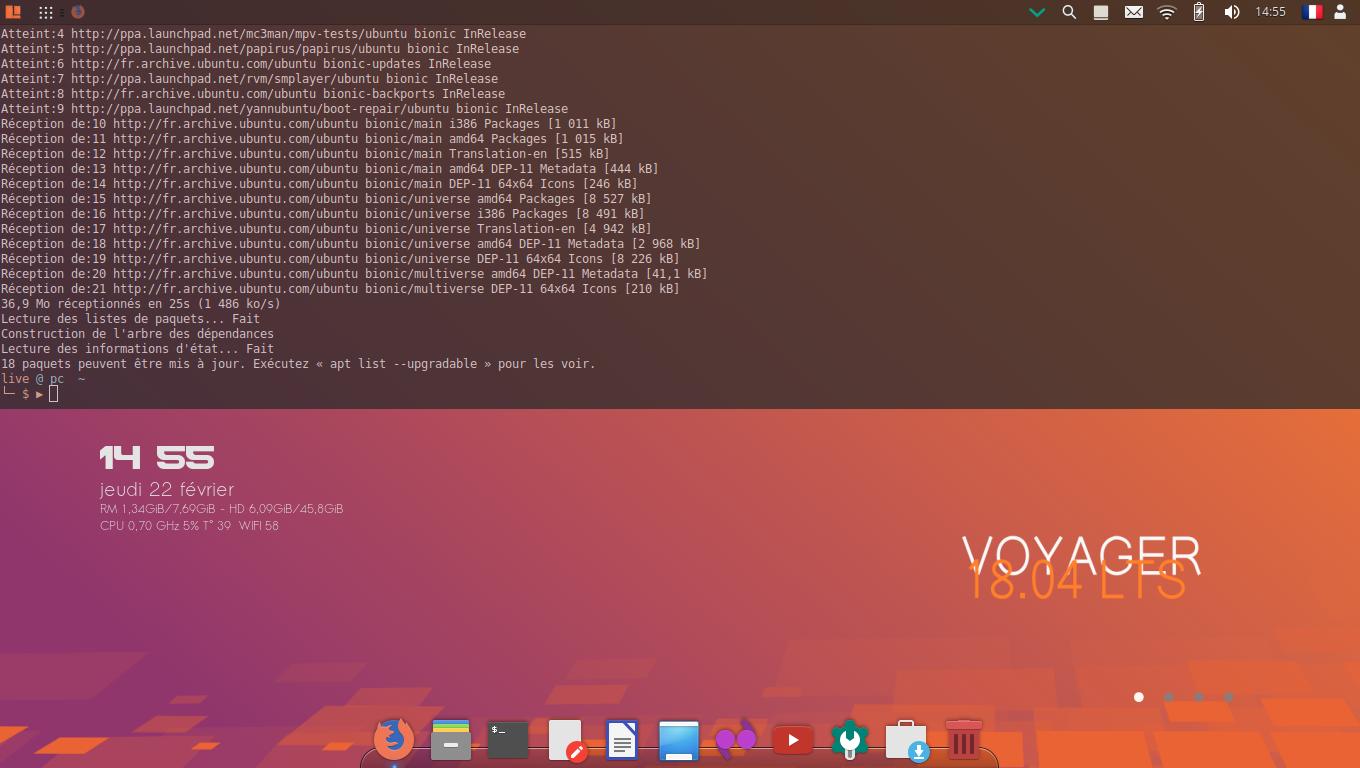1360x768 pixels.
Task: Open the text editor with red pencil badge
Action: point(566,741)
